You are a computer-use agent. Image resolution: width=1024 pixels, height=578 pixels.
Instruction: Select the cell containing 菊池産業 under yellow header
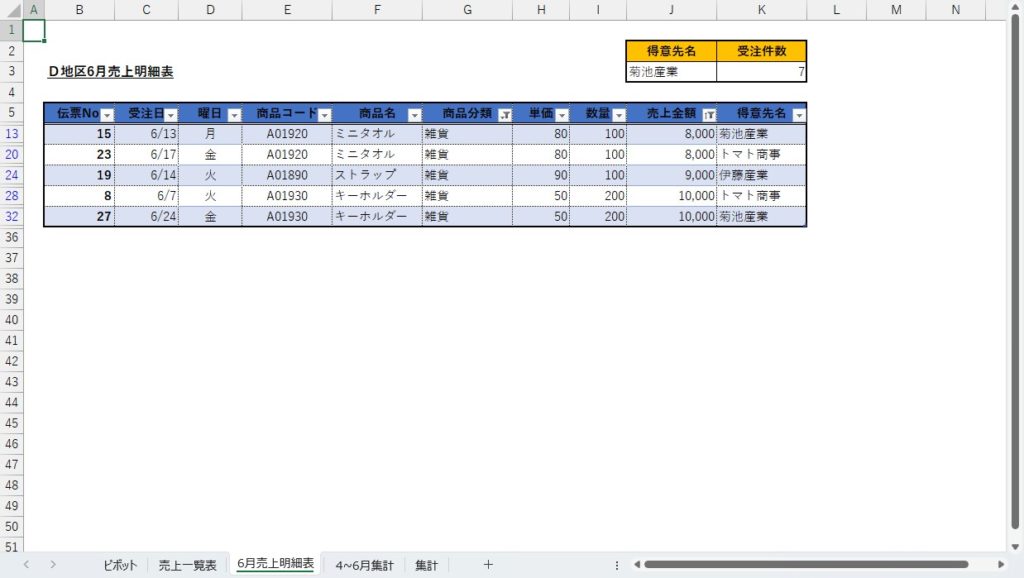click(x=670, y=72)
